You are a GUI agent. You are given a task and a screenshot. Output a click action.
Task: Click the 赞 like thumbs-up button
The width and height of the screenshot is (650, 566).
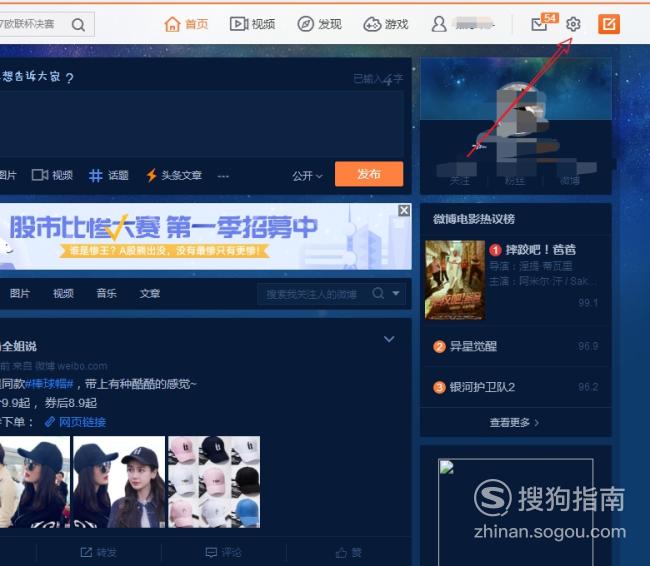(x=349, y=552)
